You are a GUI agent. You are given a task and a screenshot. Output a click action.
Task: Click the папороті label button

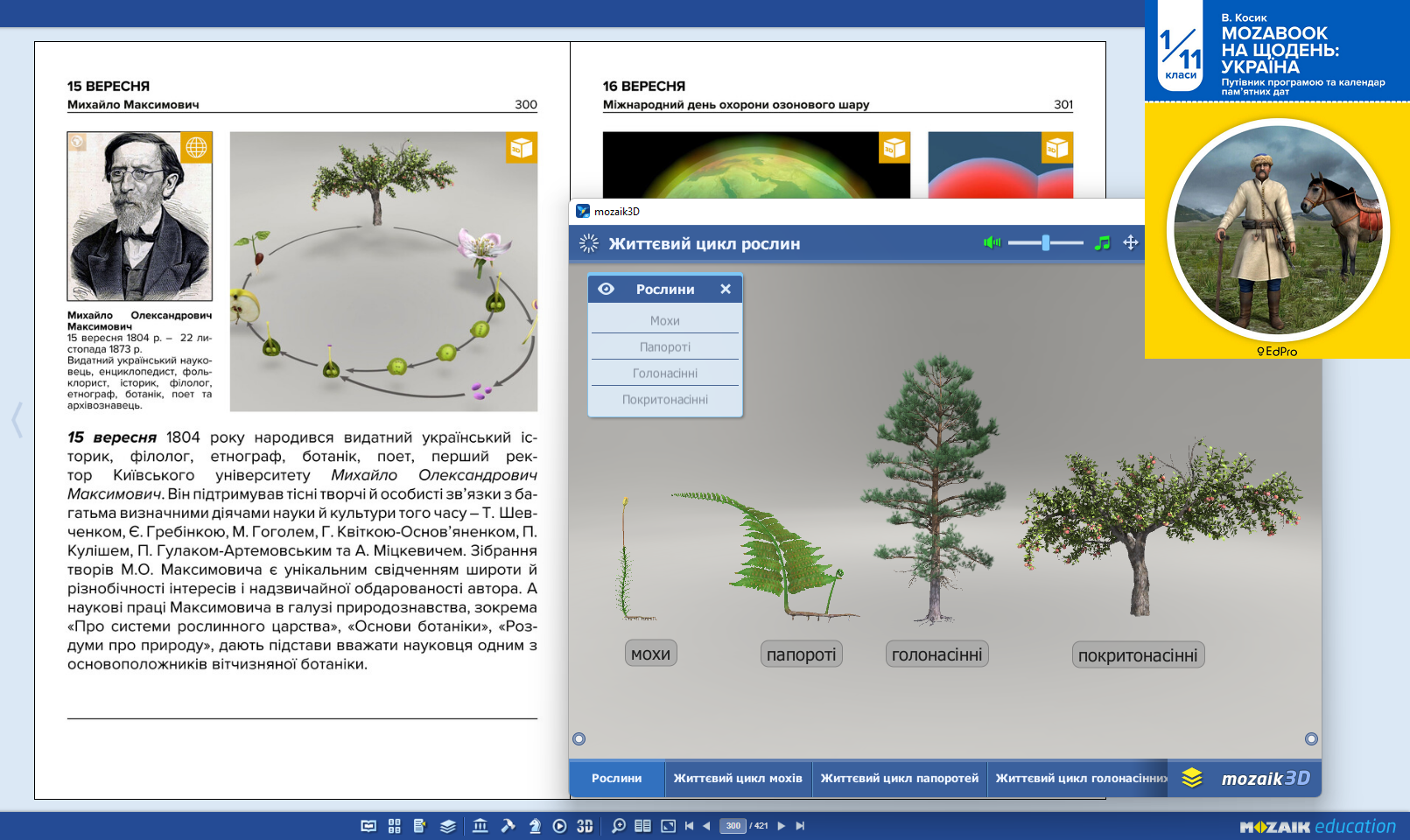pos(802,654)
